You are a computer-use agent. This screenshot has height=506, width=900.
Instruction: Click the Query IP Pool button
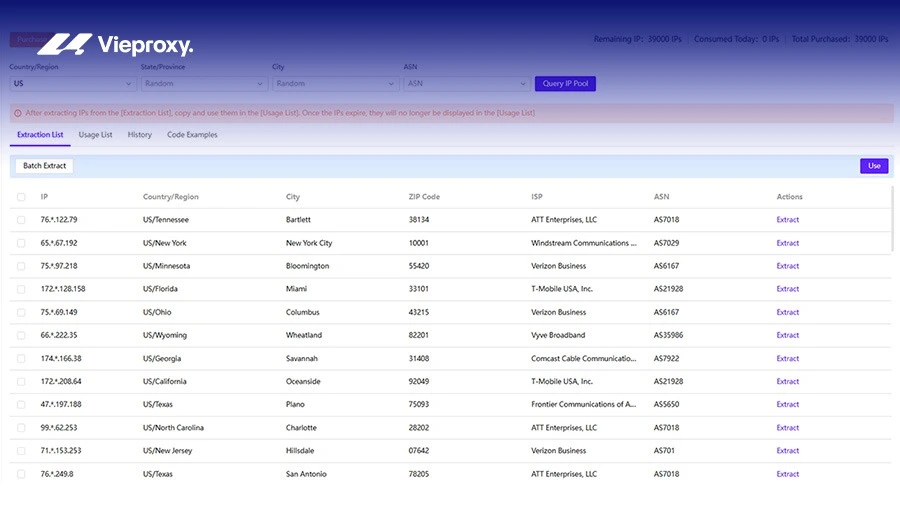tap(565, 84)
